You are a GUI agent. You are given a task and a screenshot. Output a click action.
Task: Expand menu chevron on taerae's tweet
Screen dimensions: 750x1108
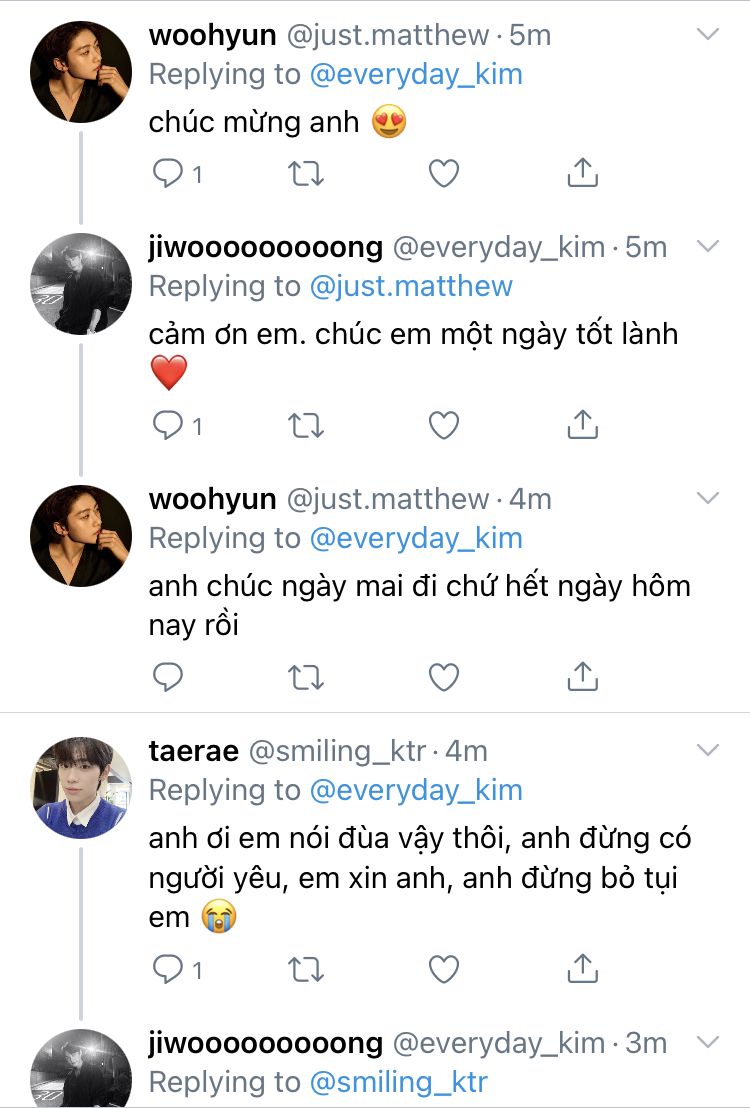point(708,750)
